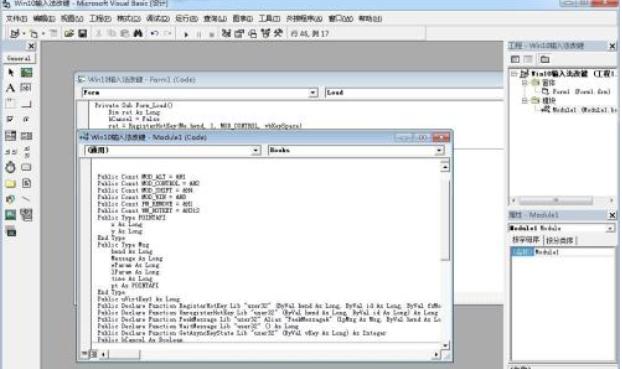Switch to 按分类序 (Categorized) properties tab
The width and height of the screenshot is (622, 369).
pyautogui.click(x=560, y=240)
